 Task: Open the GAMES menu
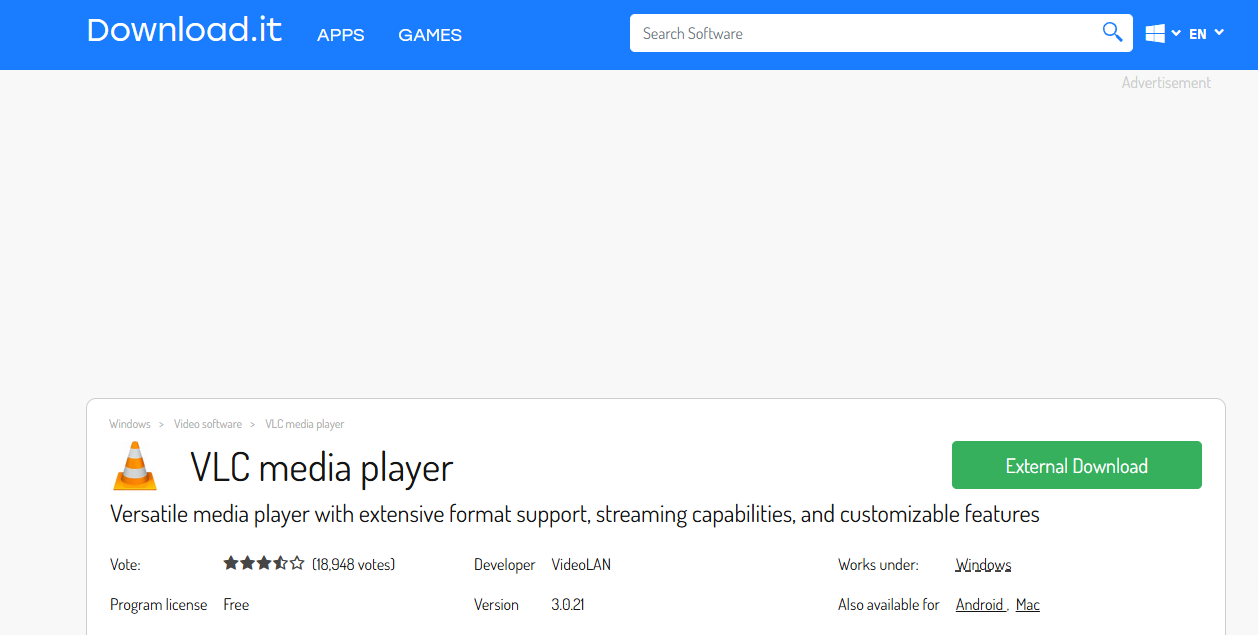tap(430, 35)
